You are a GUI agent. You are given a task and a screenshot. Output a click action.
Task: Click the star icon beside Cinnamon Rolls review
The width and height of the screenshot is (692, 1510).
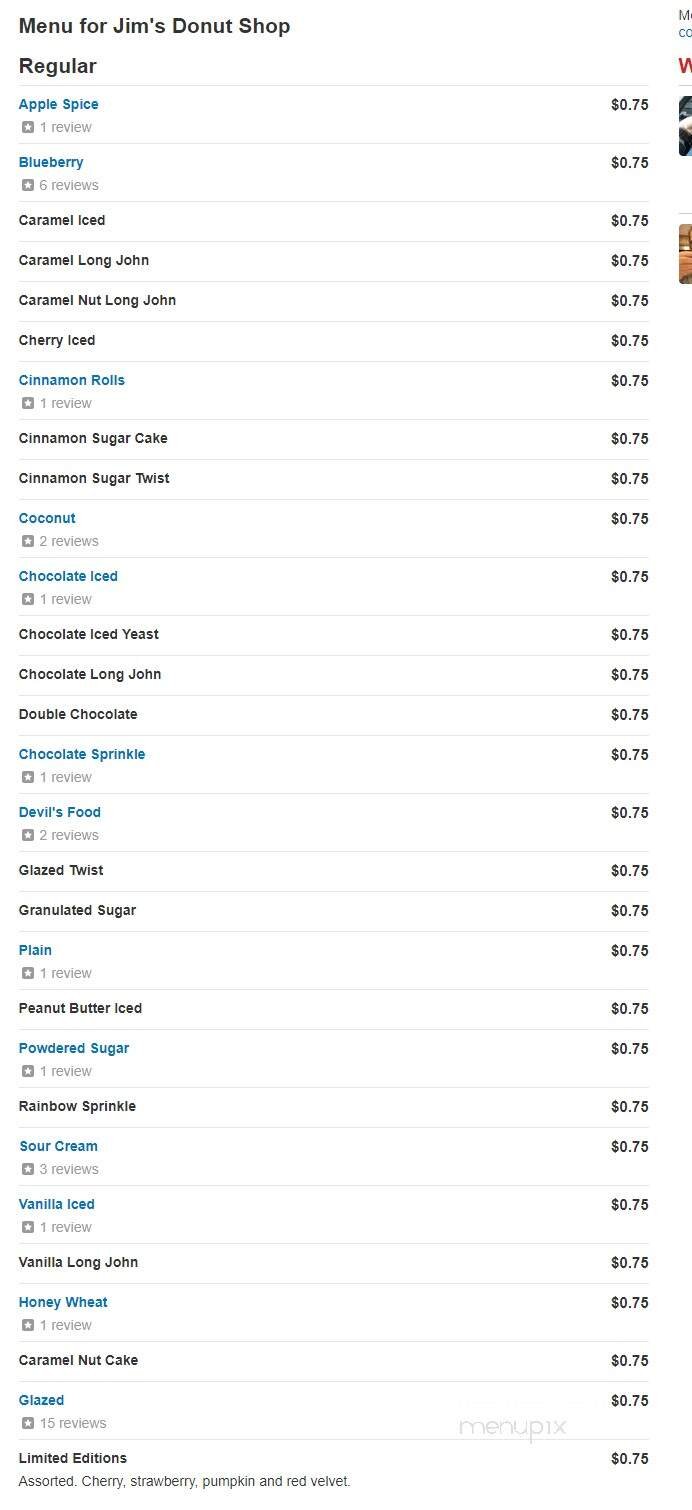pyautogui.click(x=27, y=403)
